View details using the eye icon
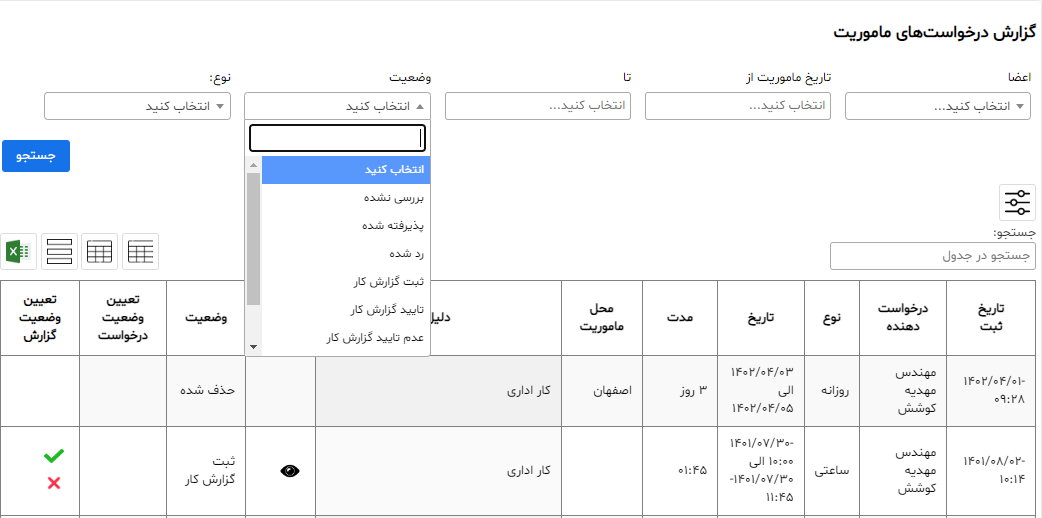 tap(290, 471)
